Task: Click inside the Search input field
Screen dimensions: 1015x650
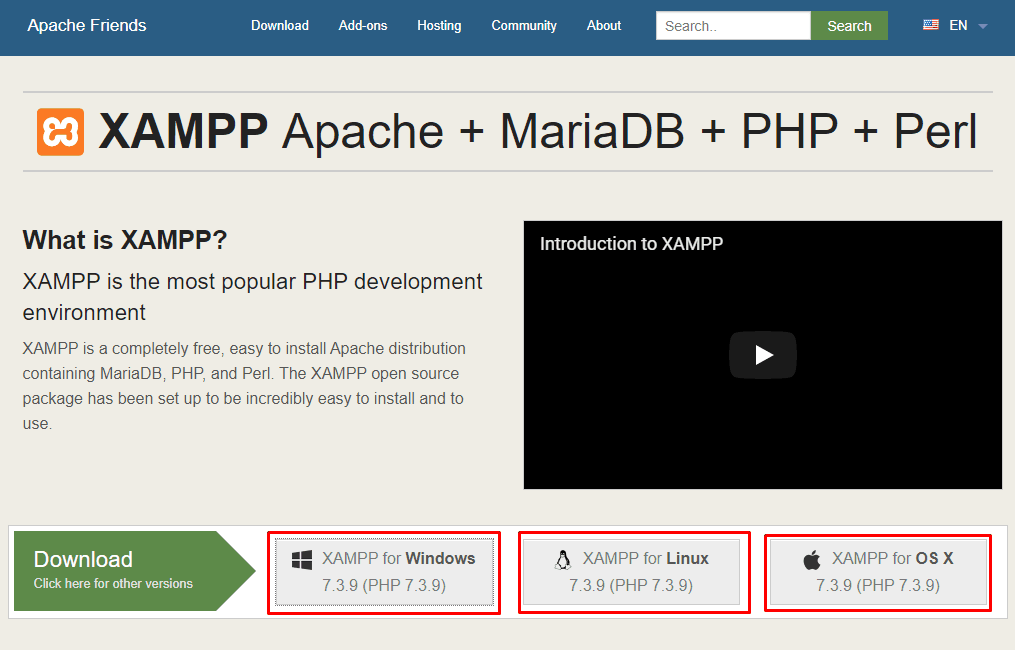Action: (x=733, y=26)
